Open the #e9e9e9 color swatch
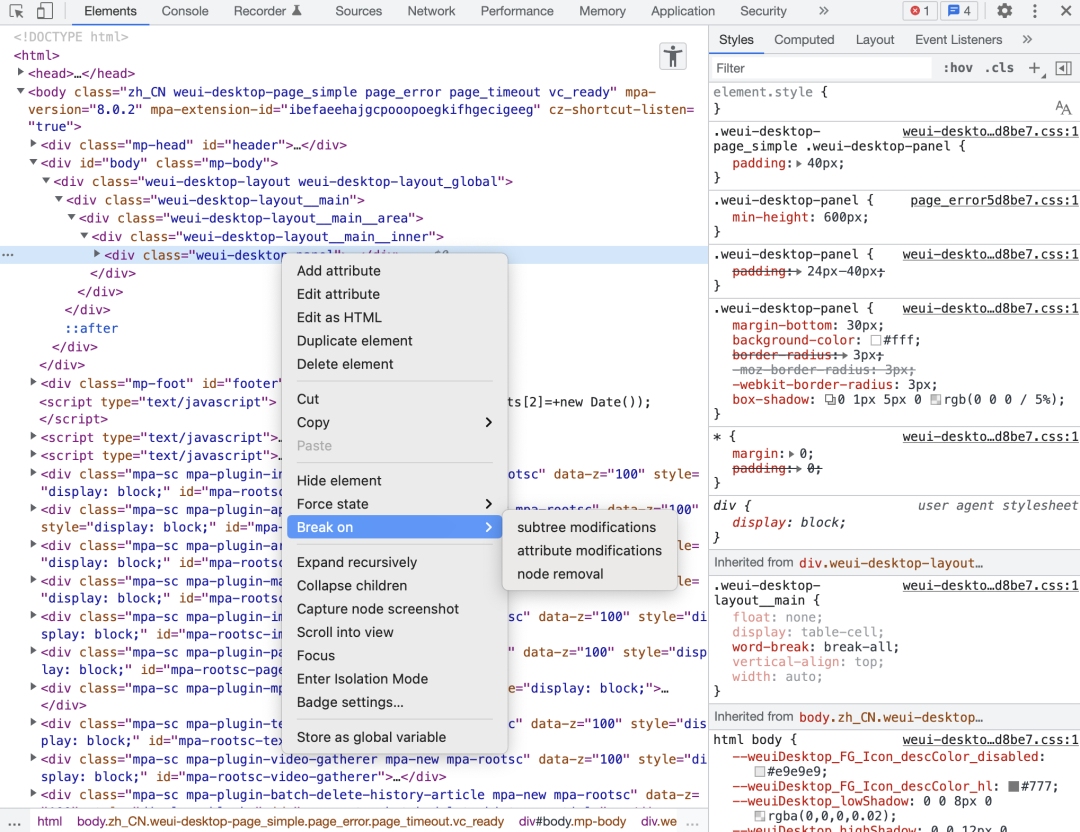This screenshot has height=832, width=1080. pyautogui.click(x=760, y=772)
